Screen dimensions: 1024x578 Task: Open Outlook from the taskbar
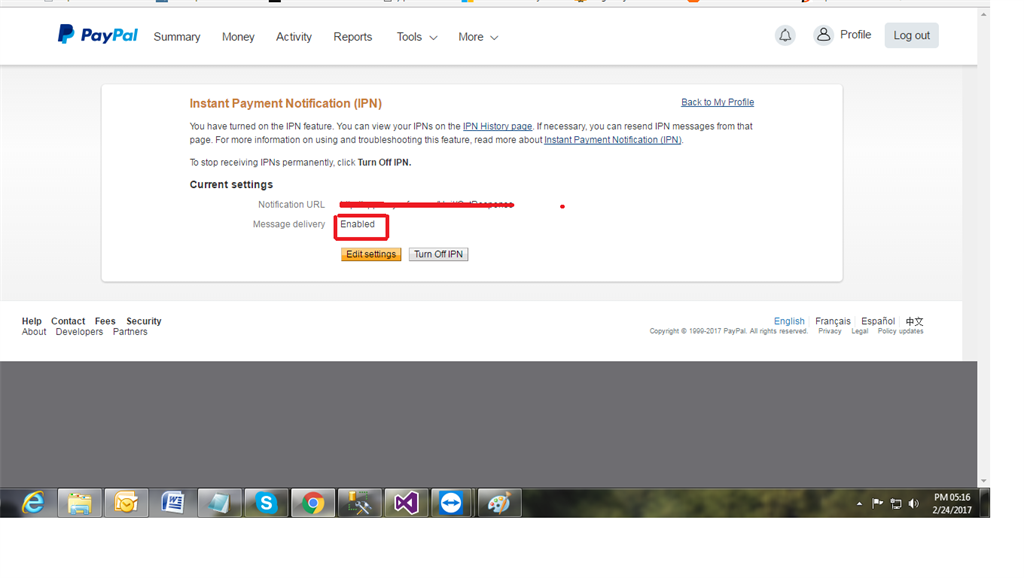(126, 503)
